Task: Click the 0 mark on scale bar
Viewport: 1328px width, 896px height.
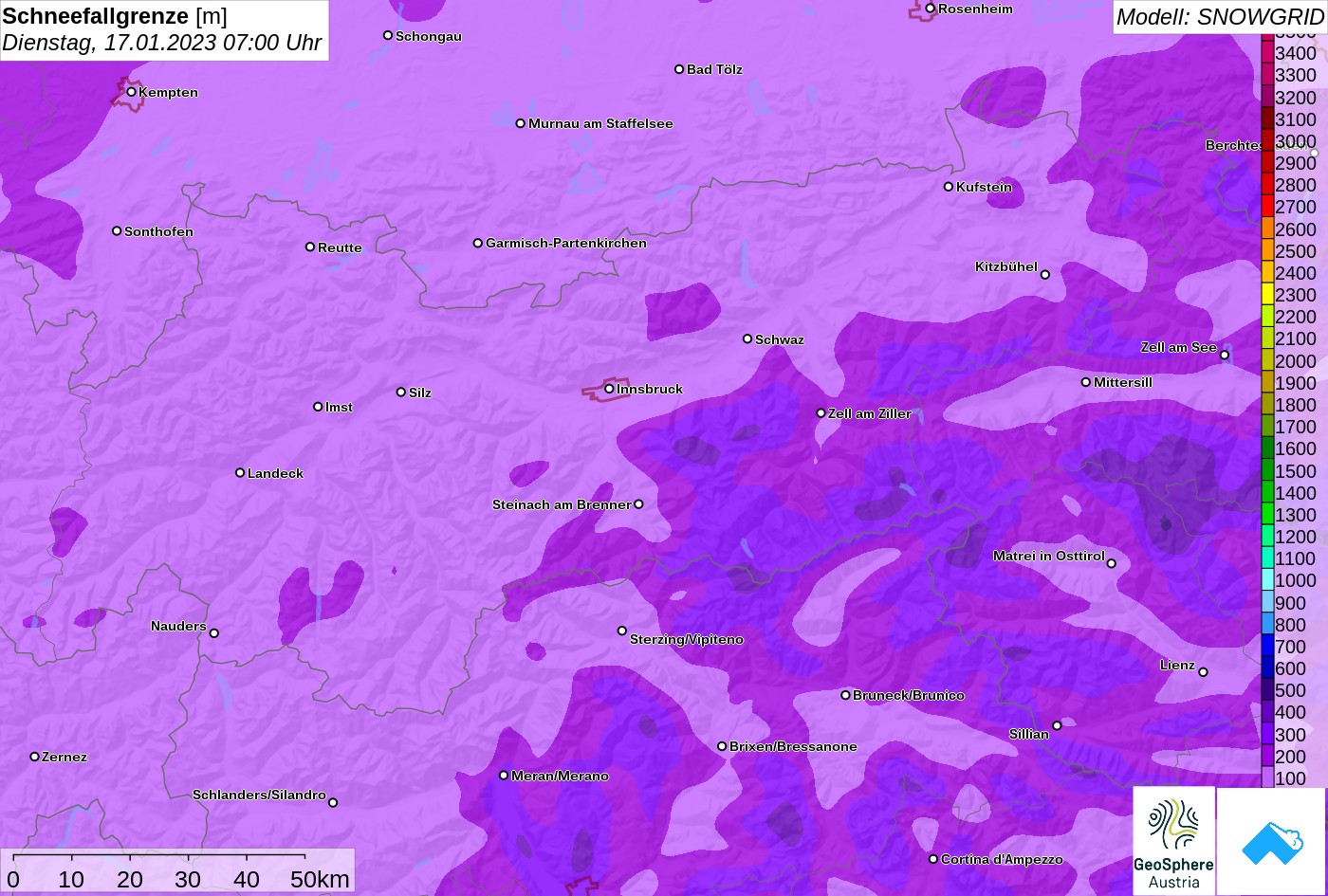Action: (x=13, y=879)
